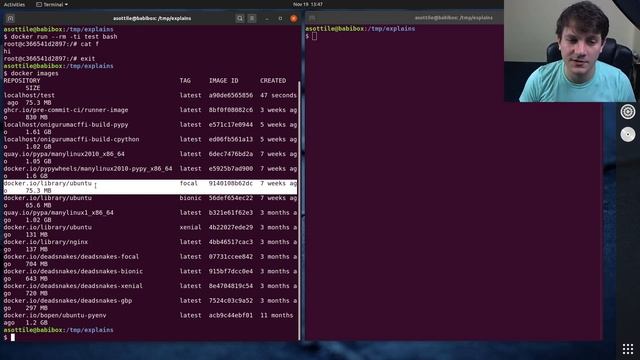Select image ID 6dec7476bd2a

coord(231,154)
